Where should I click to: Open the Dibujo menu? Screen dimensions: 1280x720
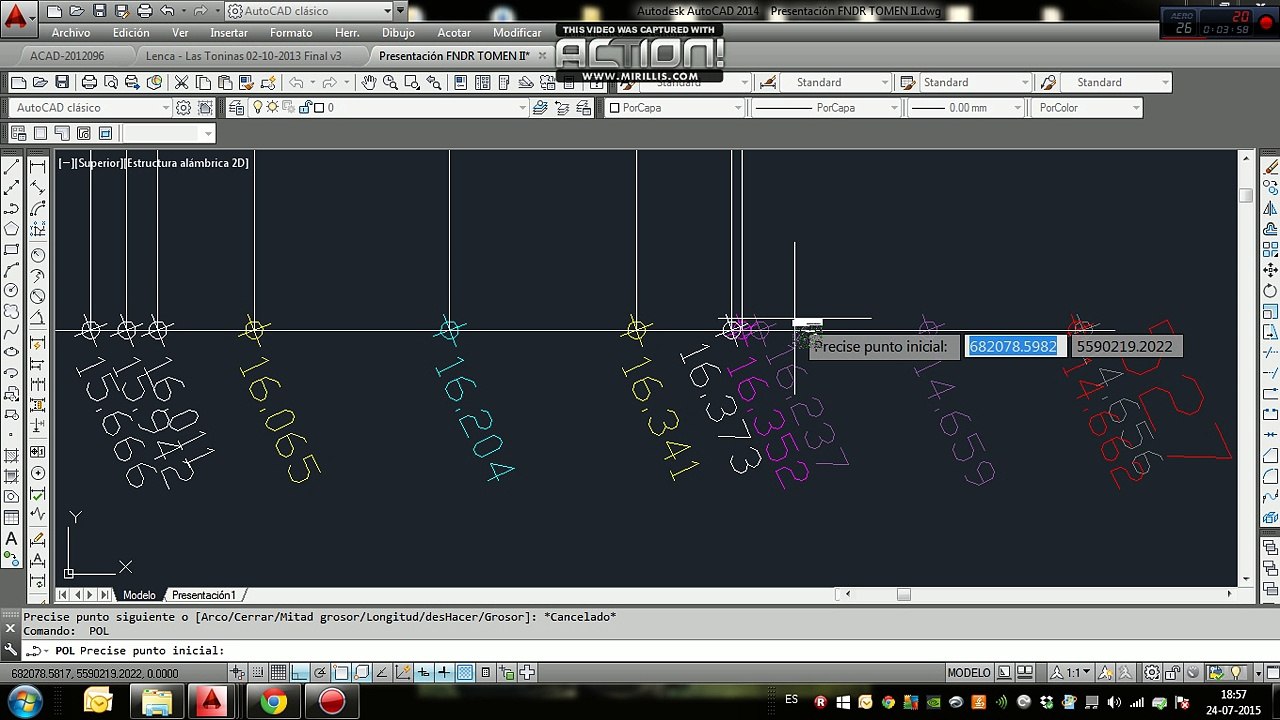[x=398, y=33]
